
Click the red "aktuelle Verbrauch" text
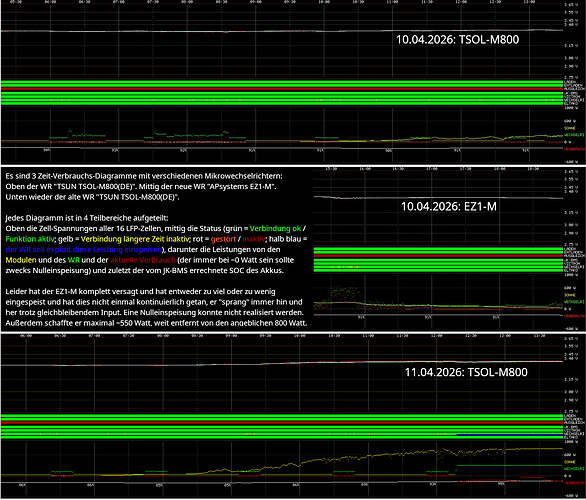[143, 260]
